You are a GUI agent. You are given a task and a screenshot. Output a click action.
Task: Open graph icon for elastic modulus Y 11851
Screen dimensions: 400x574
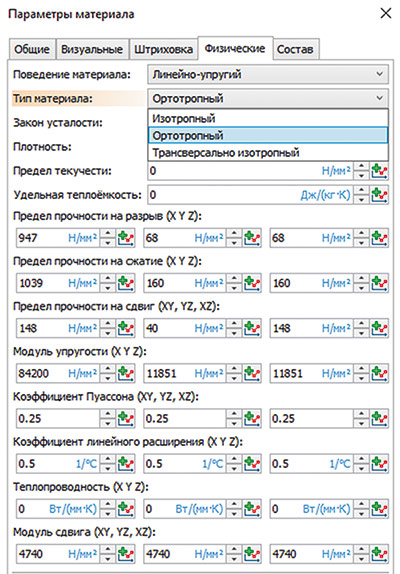click(252, 373)
